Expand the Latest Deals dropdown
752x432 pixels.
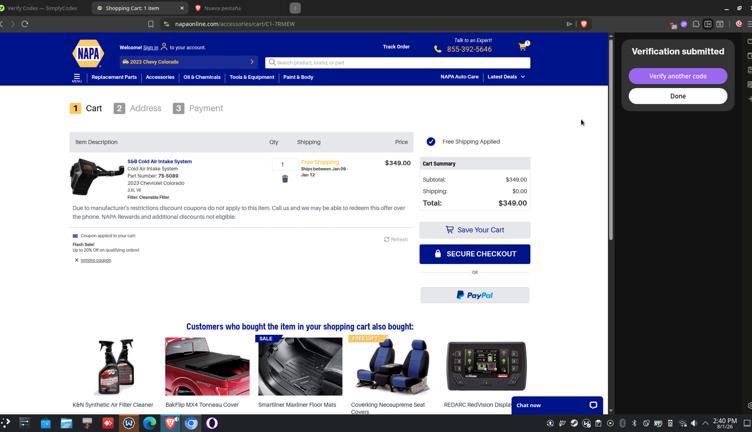click(x=506, y=77)
